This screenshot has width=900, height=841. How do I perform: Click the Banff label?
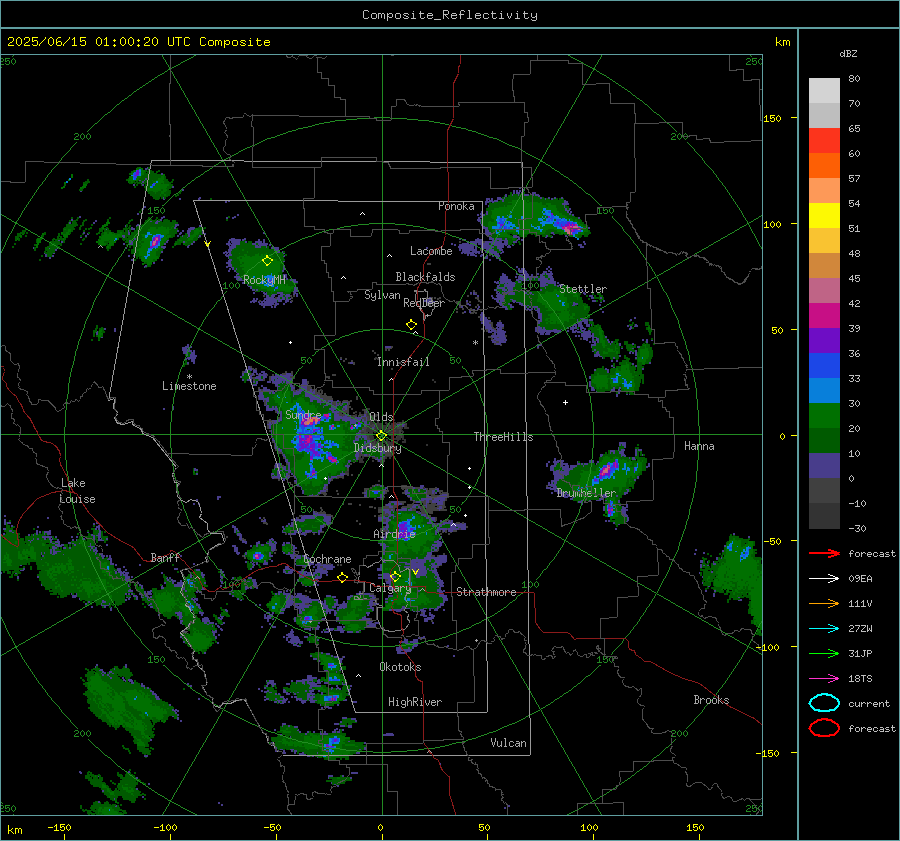(x=165, y=557)
